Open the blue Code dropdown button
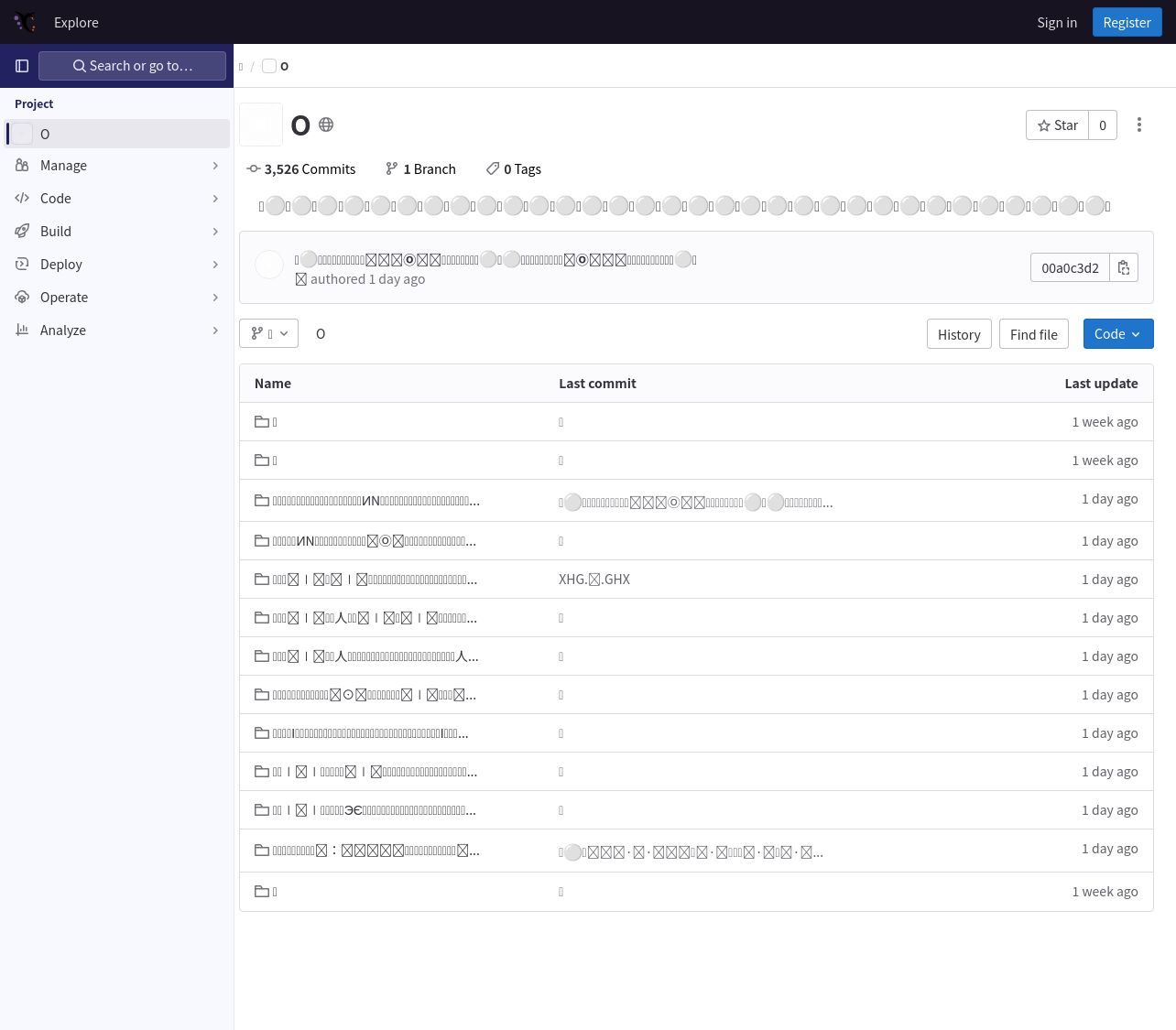1176x1030 pixels. [1118, 334]
